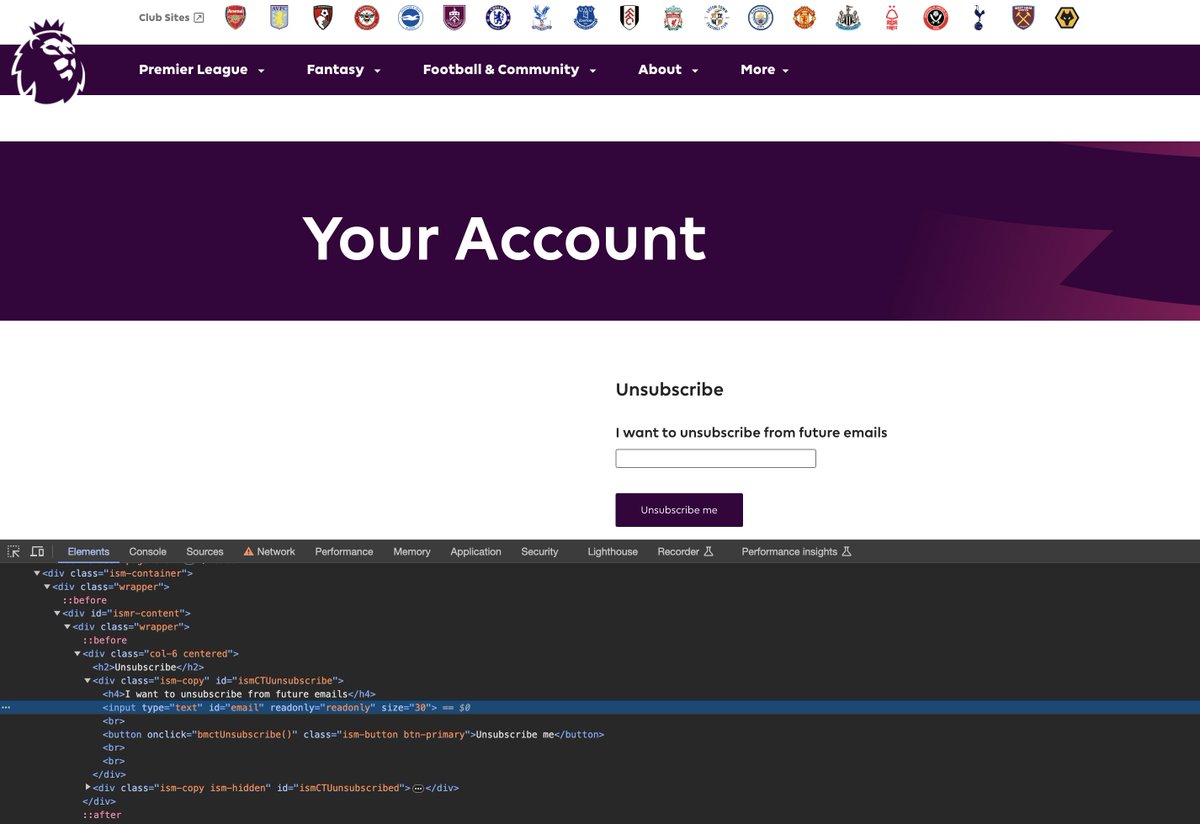Click the Unsubscribe me button

pyautogui.click(x=679, y=510)
